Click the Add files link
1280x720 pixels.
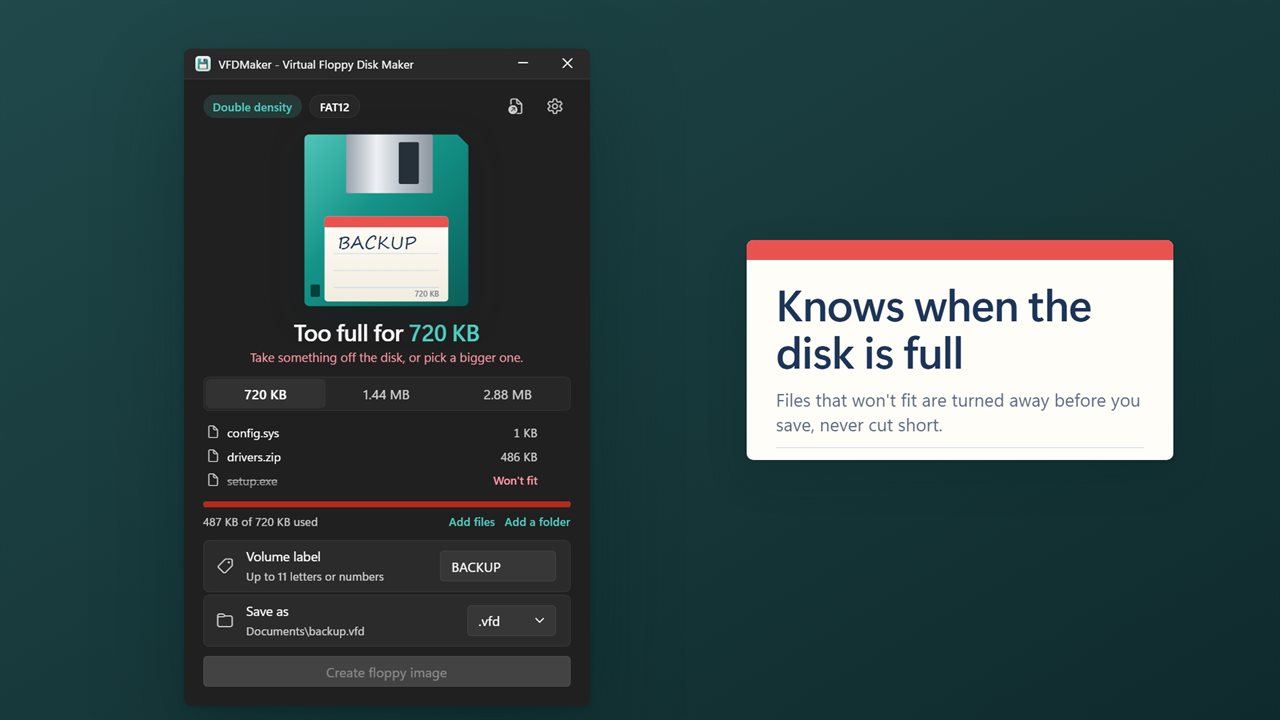pos(472,522)
